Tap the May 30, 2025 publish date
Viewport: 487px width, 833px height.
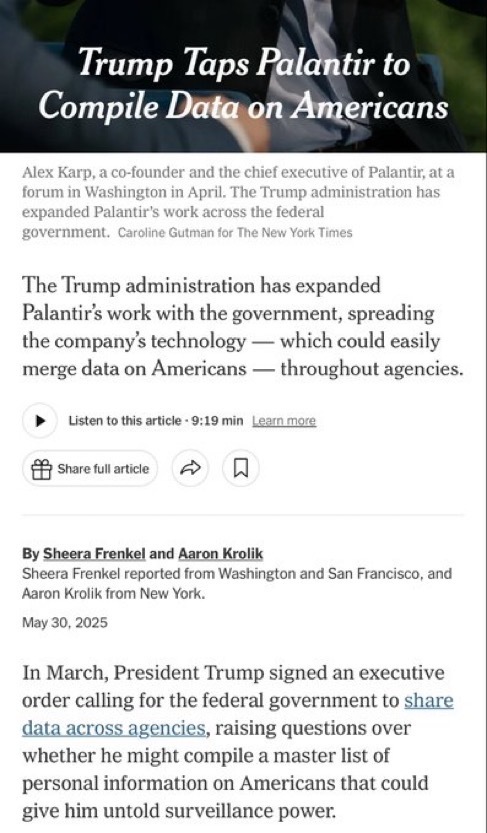coord(64,622)
